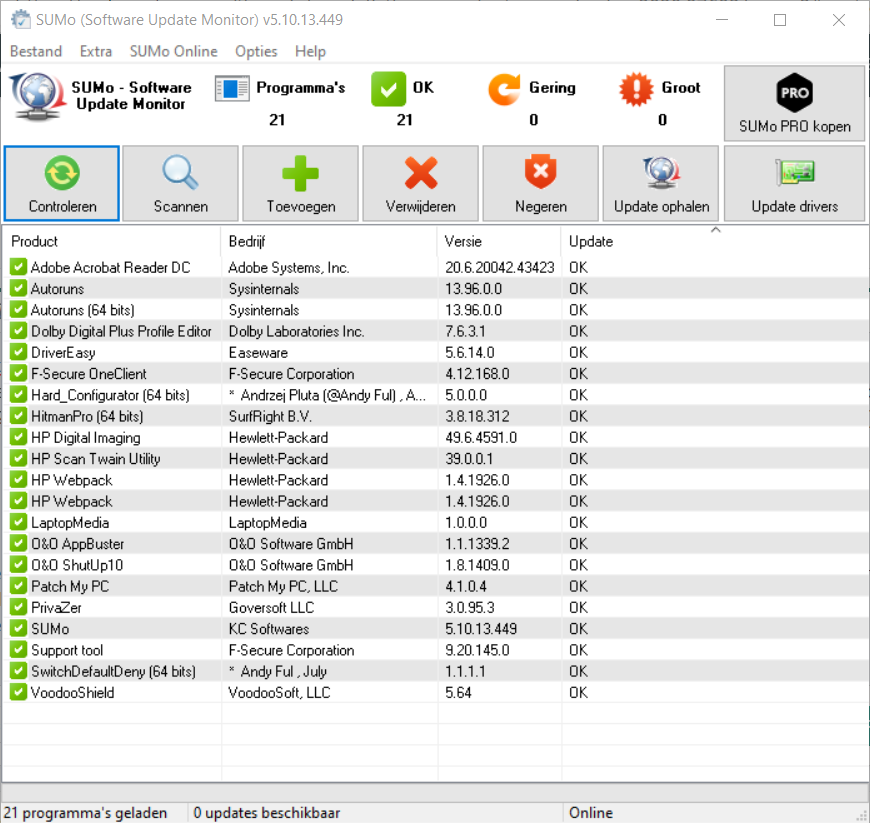
Task: Open the Bestand menu
Action: point(36,51)
